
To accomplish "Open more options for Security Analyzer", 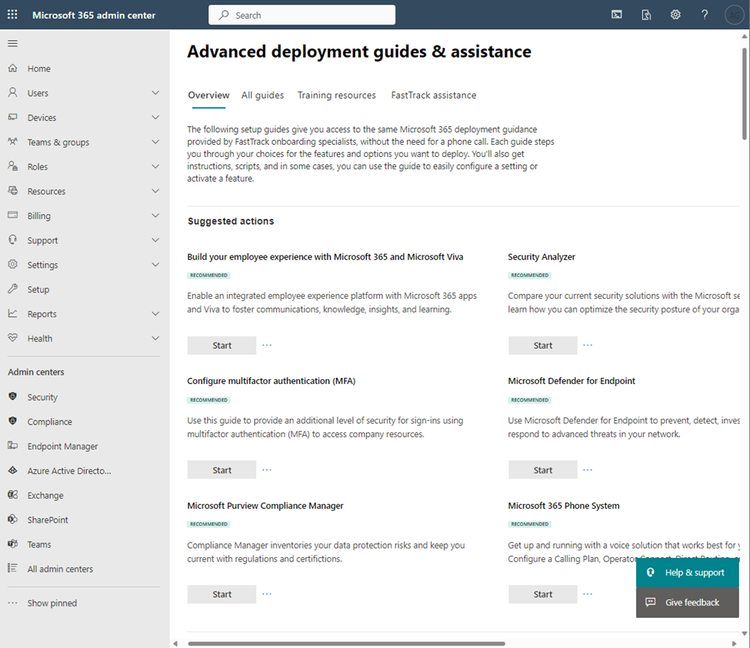I will click(588, 345).
